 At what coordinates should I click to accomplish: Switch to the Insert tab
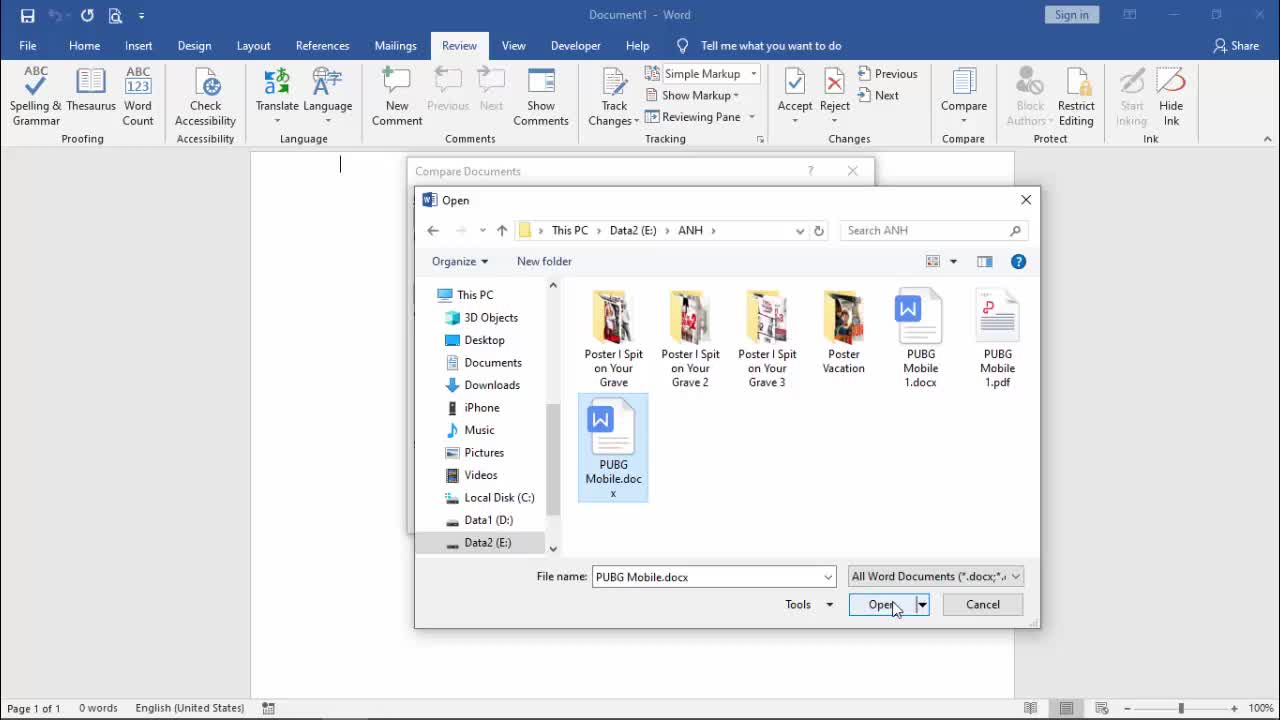[x=139, y=46]
